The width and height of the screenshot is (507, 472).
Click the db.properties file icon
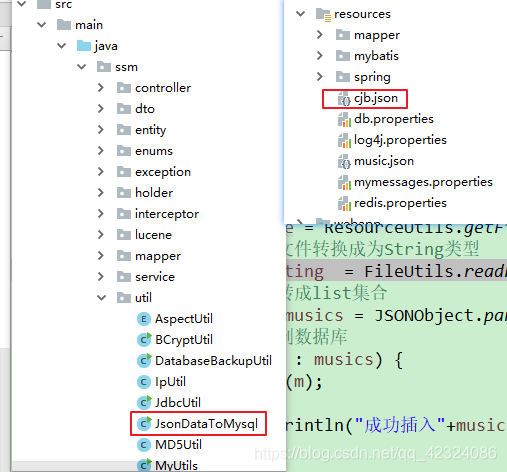344,120
